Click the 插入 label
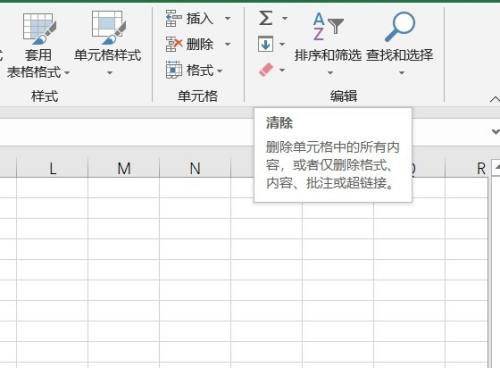 click(200, 18)
